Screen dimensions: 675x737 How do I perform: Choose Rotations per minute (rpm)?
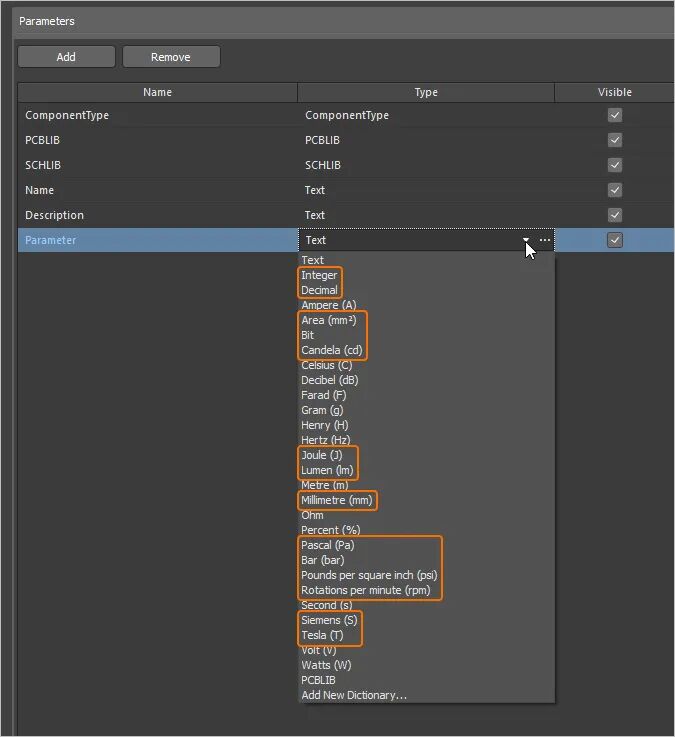[366, 590]
